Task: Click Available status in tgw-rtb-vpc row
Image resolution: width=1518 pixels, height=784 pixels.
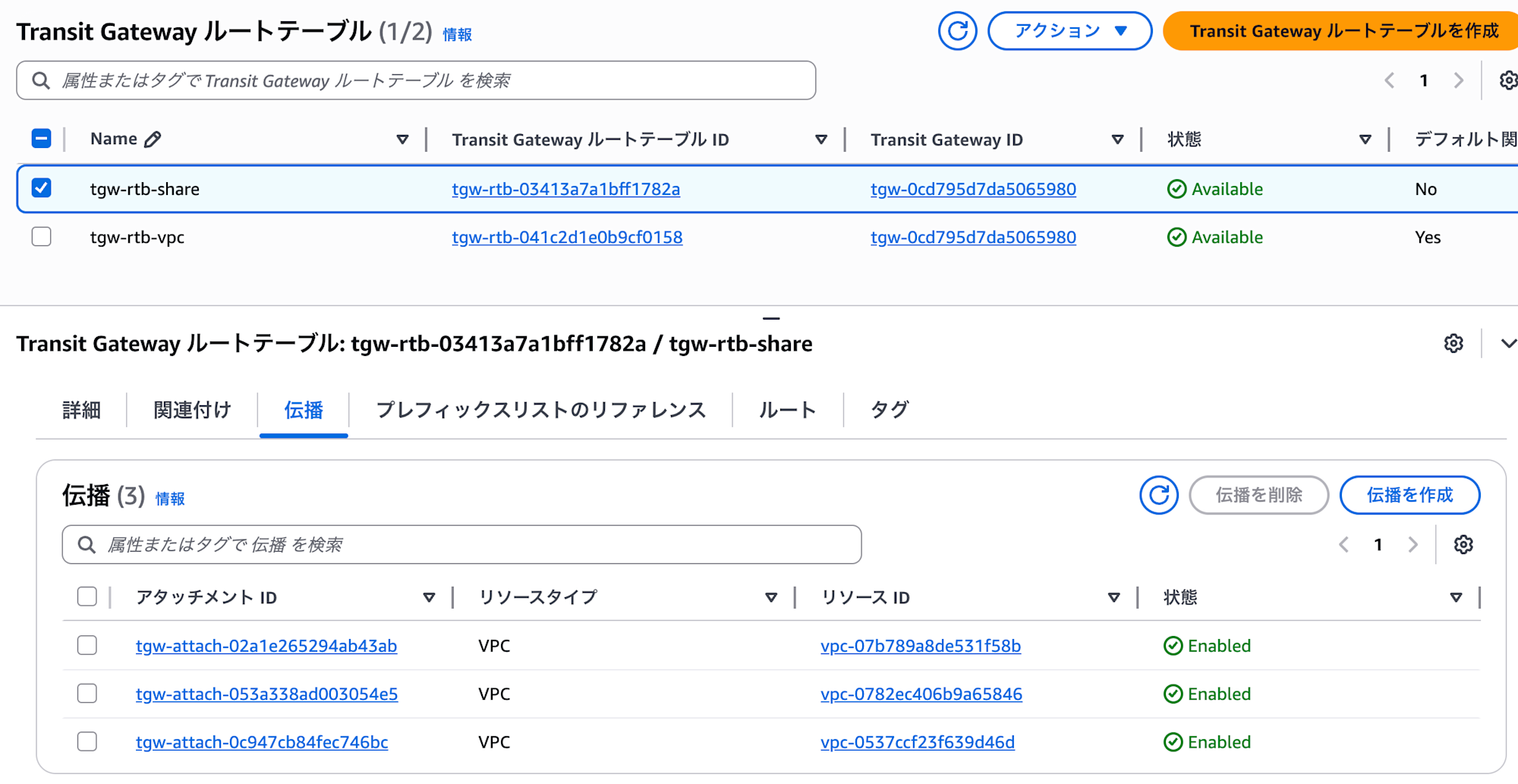Action: point(1214,238)
